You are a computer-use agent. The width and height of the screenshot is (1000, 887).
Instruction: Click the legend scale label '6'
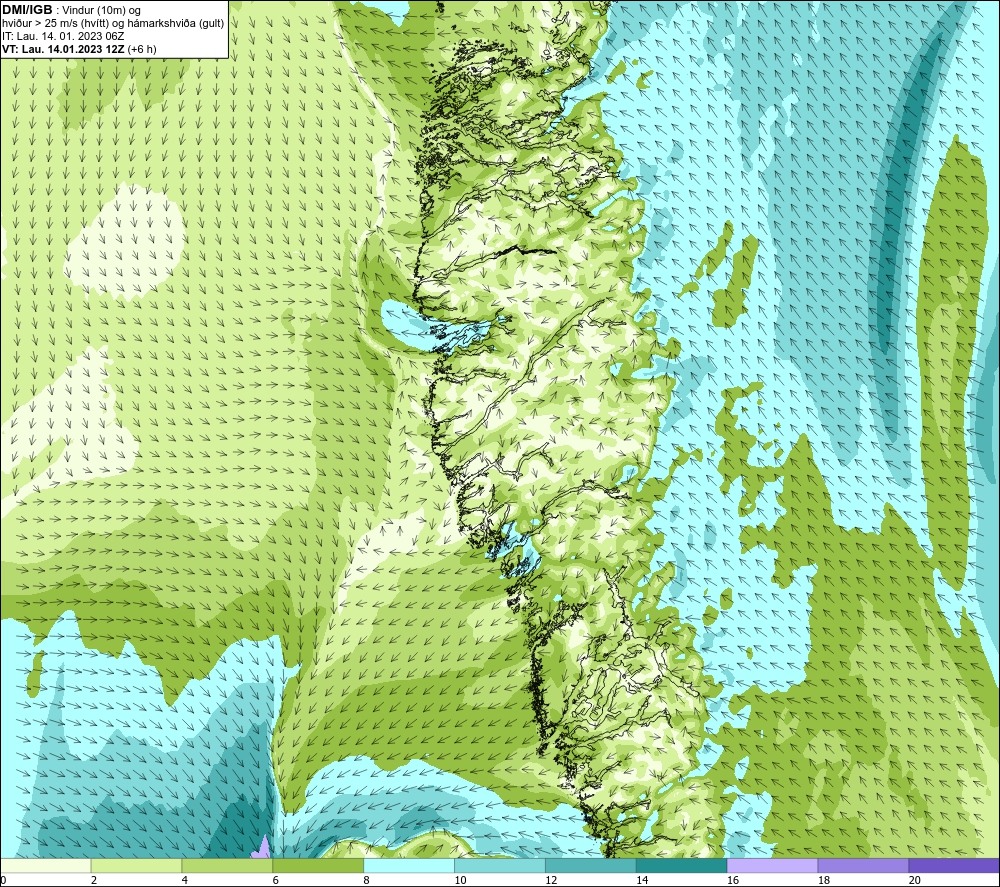pos(276,880)
